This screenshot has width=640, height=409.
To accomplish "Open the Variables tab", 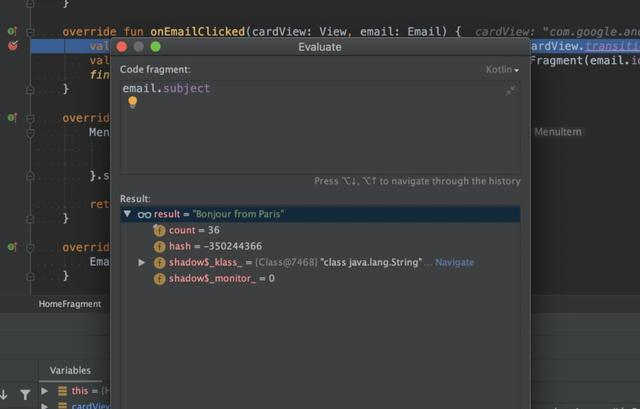I will tap(70, 370).
